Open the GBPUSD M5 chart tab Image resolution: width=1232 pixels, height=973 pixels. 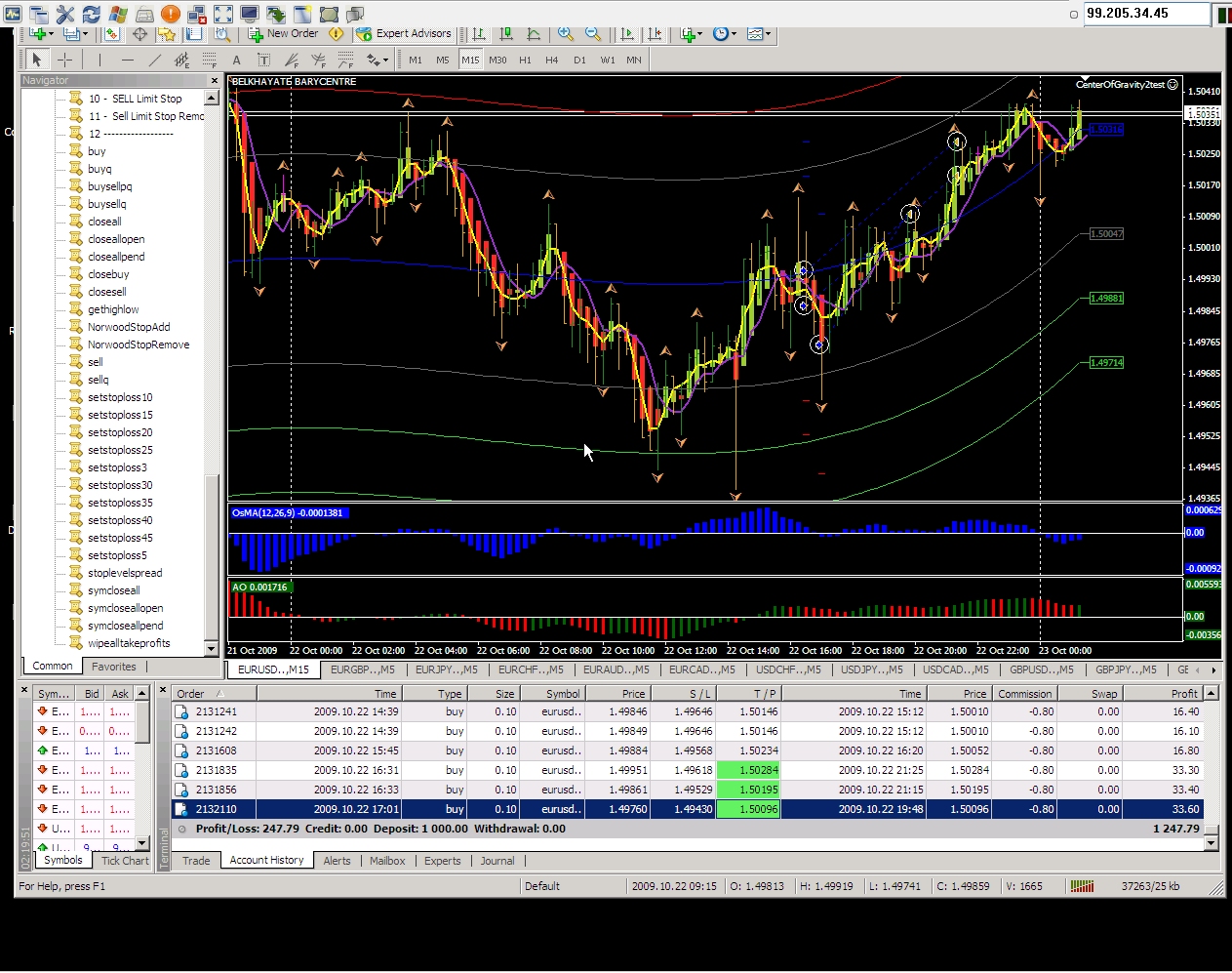click(1041, 669)
